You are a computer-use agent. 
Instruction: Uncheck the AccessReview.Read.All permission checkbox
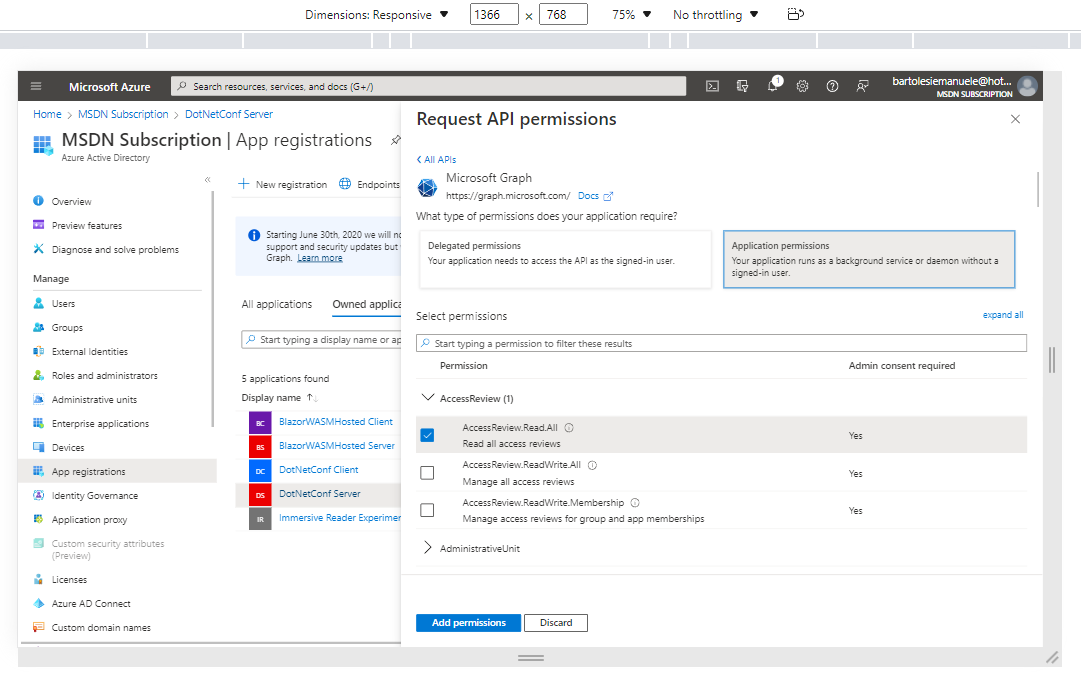tap(427, 435)
